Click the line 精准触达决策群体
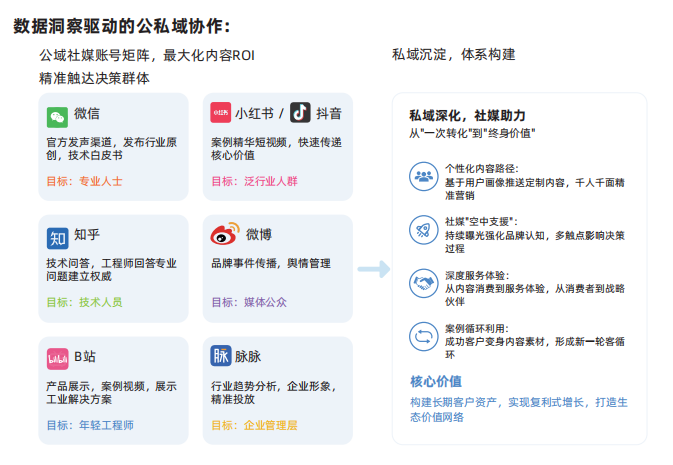 pyautogui.click(x=94, y=79)
